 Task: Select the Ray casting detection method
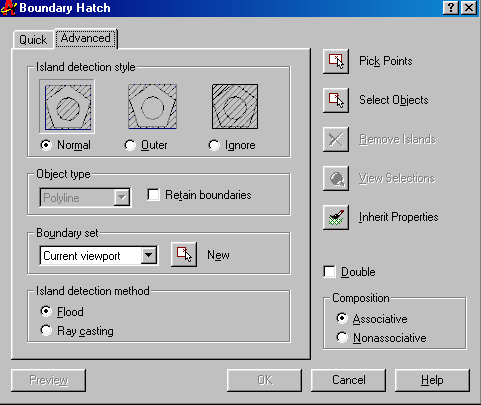46,330
